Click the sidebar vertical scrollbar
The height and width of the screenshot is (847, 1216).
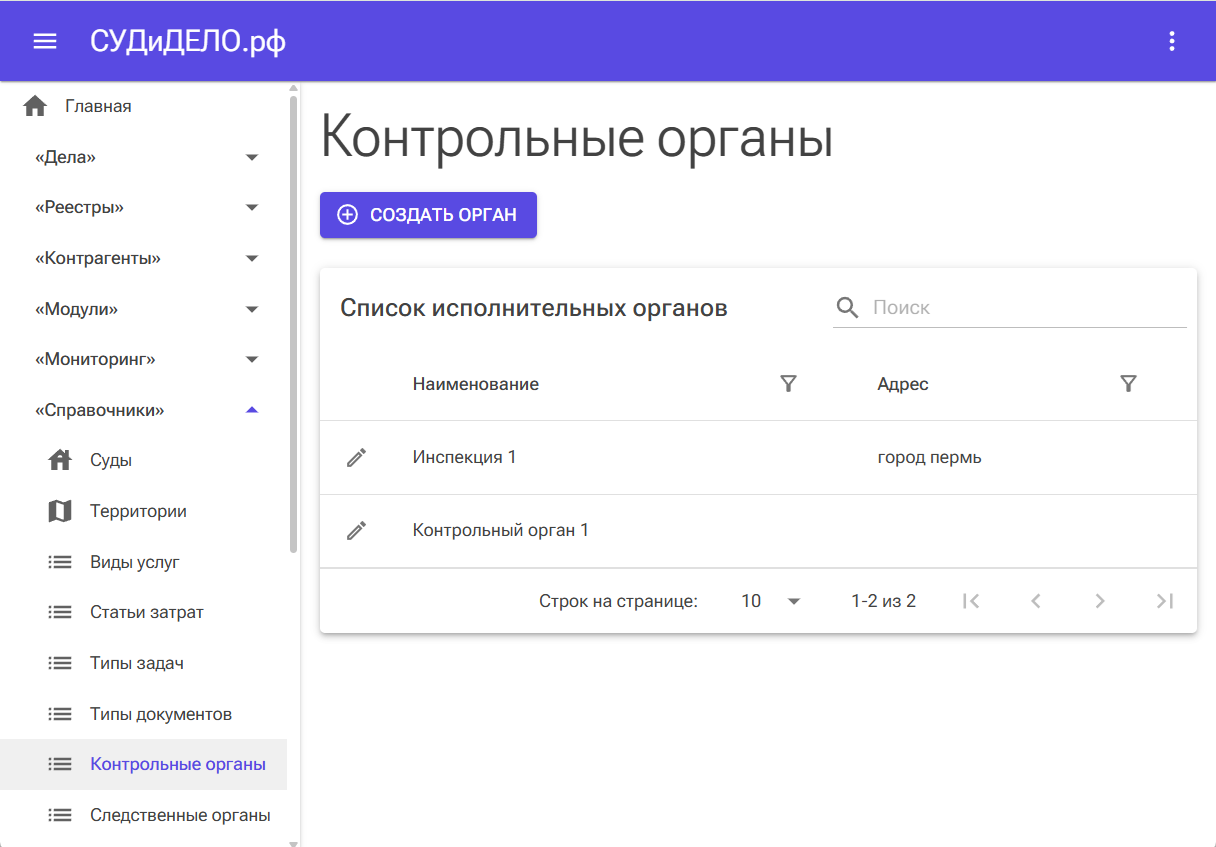point(293,320)
